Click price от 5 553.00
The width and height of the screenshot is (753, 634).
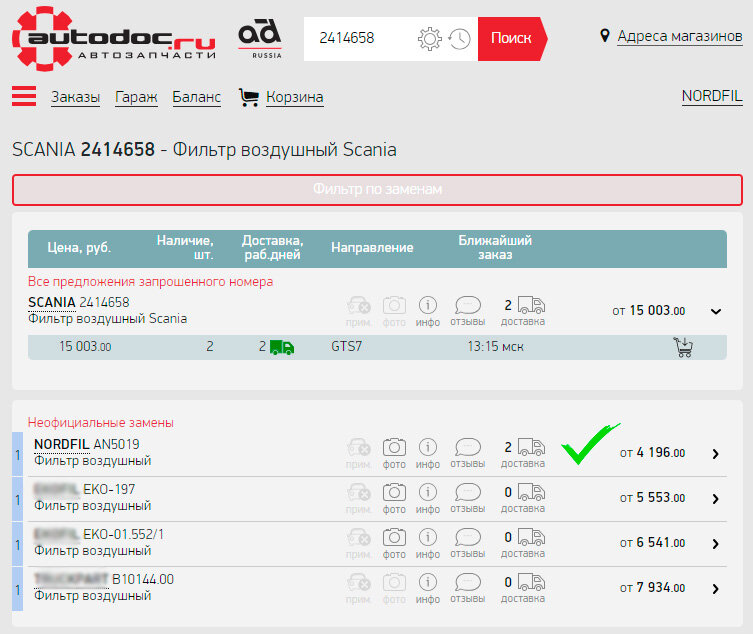pos(652,498)
